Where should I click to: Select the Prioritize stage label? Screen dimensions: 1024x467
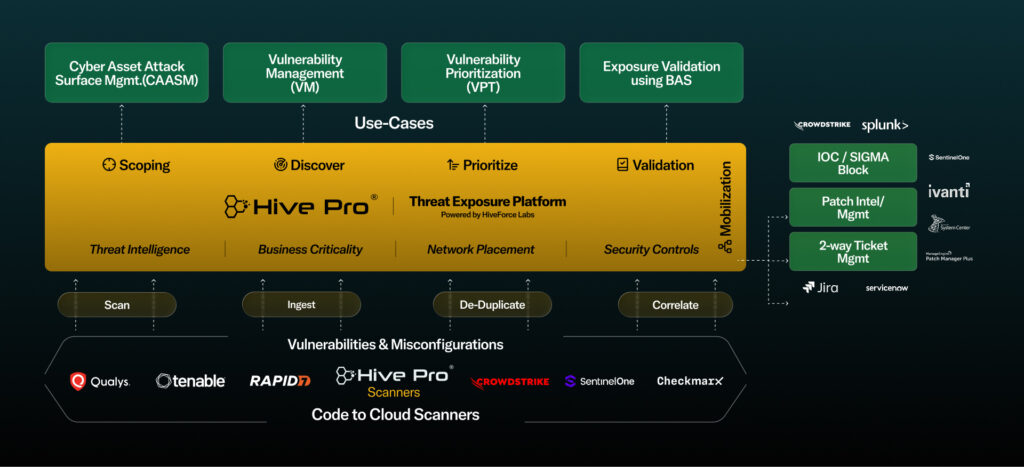pyautogui.click(x=482, y=165)
